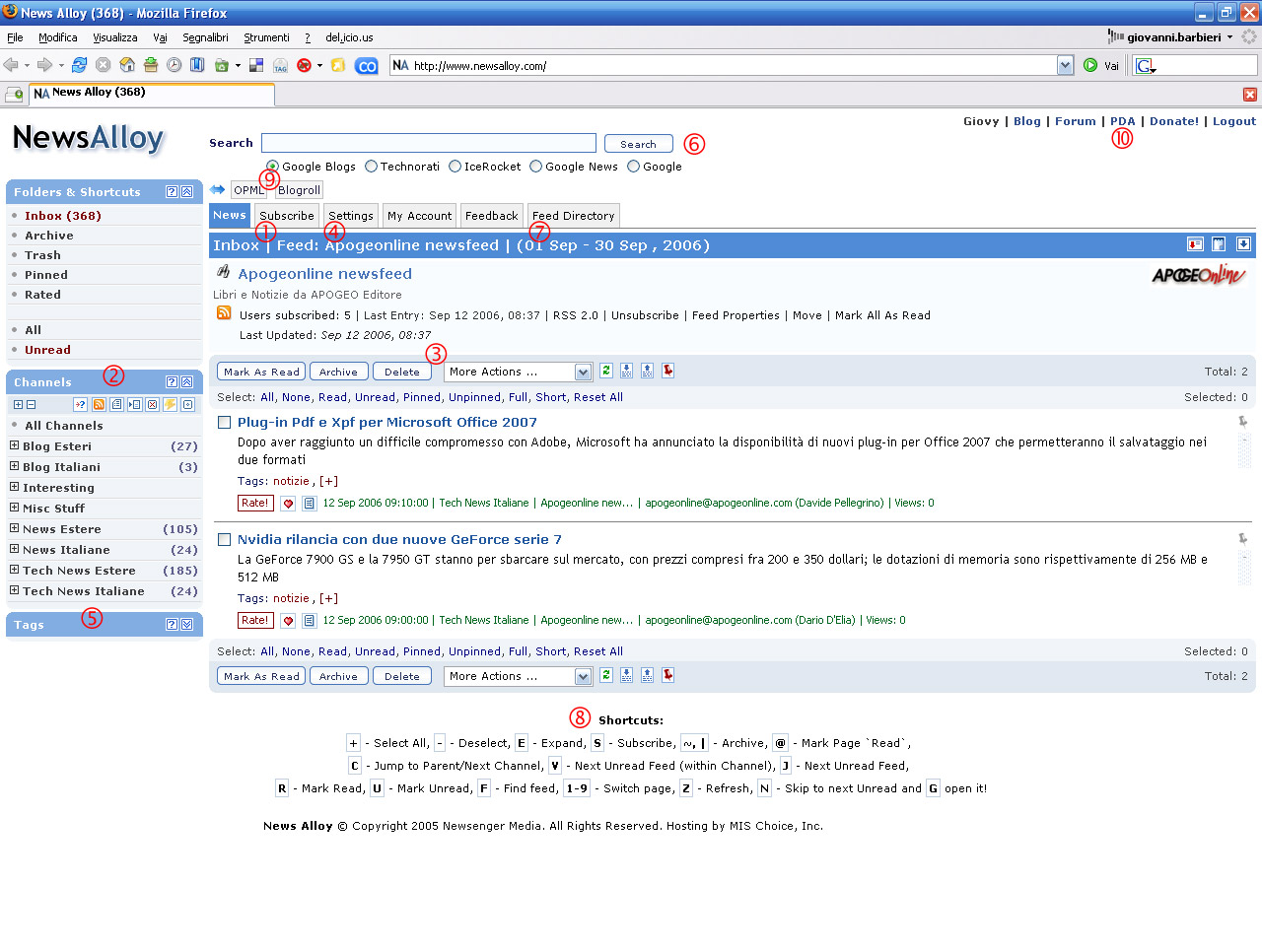This screenshot has width=1262, height=952.
Task: Open the Segnalibri menu
Action: 205,37
